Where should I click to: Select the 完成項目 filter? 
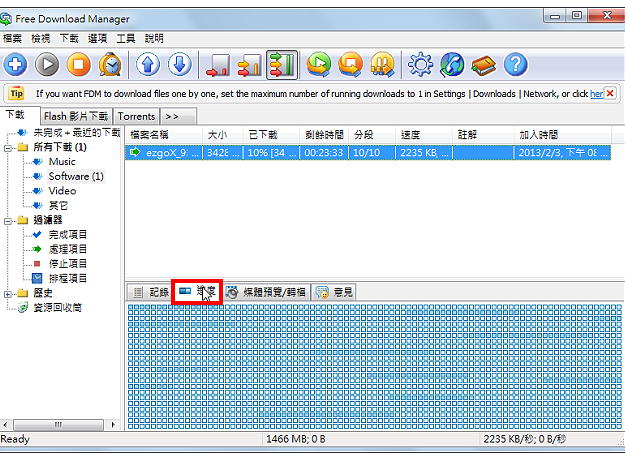coord(68,235)
